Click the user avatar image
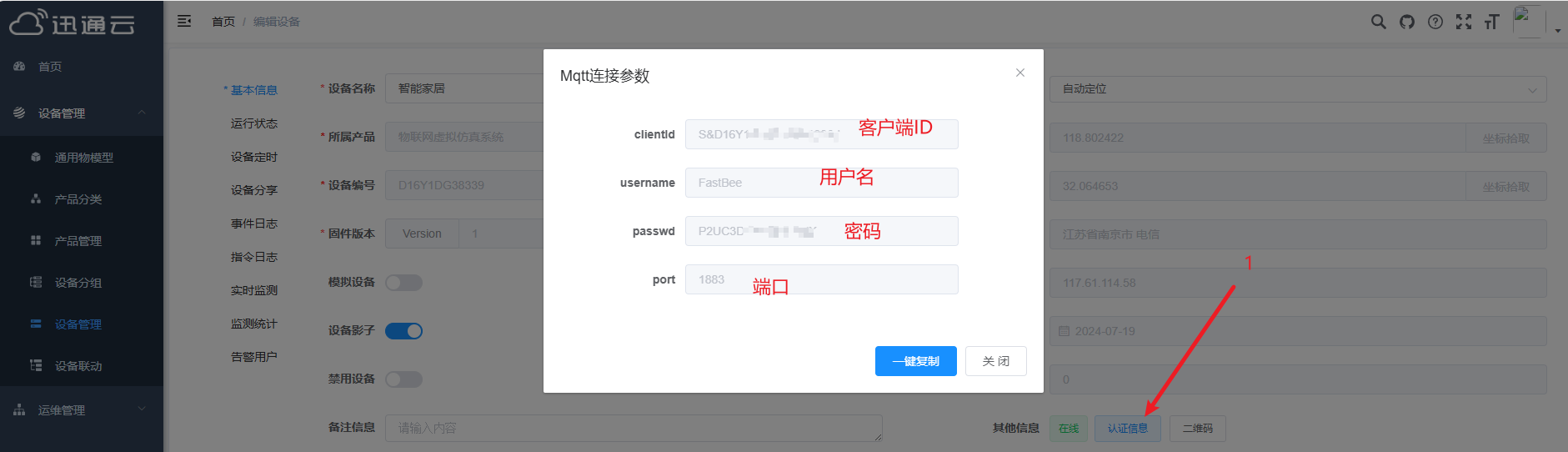This screenshot has width=1568, height=452. click(x=1528, y=21)
